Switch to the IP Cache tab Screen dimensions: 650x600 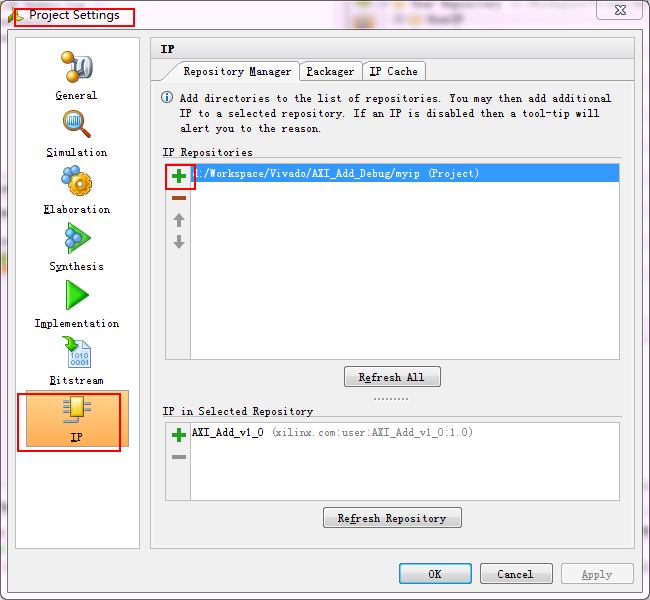[394, 71]
